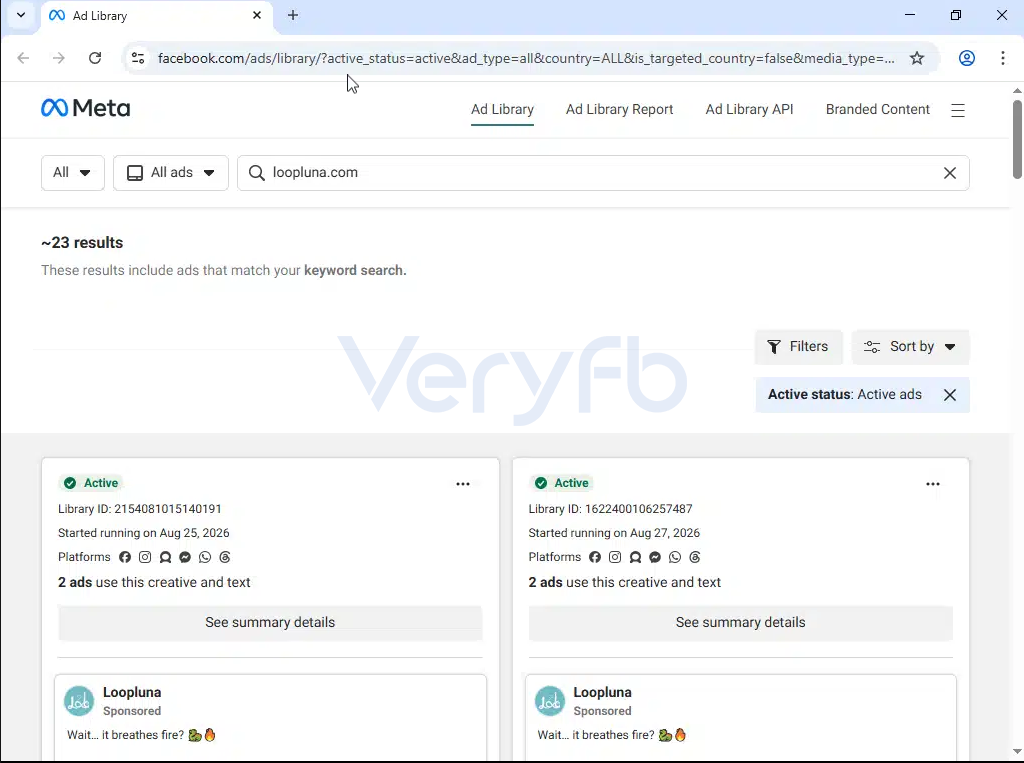Open options menu for ad 2154081015140191
The width and height of the screenshot is (1024, 763).
462,484
